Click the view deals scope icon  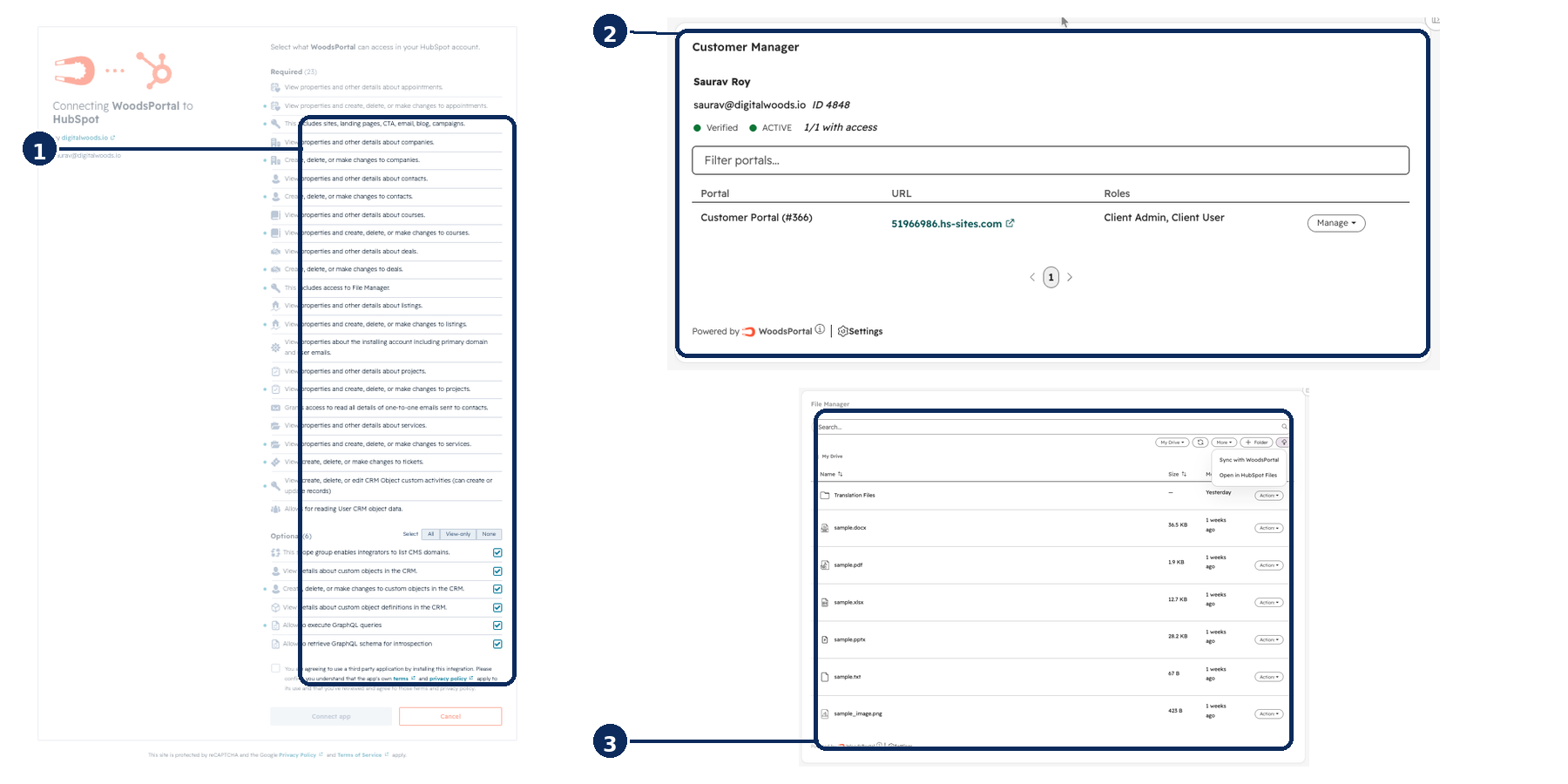[x=275, y=251]
